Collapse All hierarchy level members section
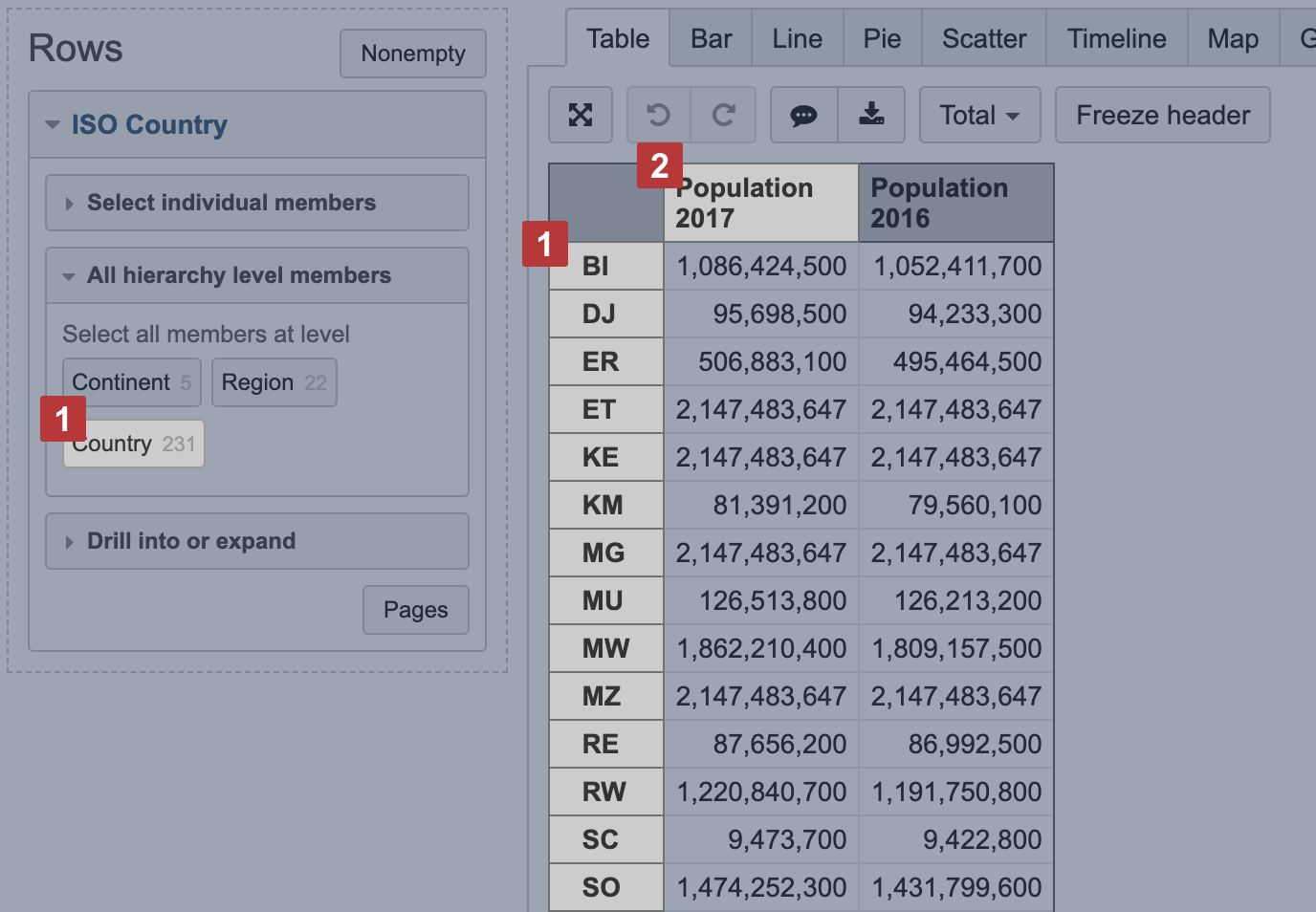This screenshot has width=1316, height=912. pyautogui.click(x=238, y=275)
